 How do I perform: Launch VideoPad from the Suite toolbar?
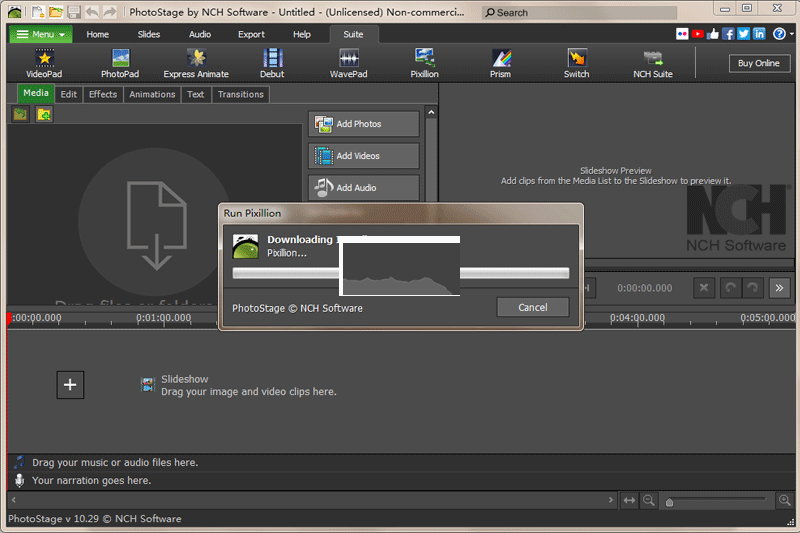[x=43, y=63]
